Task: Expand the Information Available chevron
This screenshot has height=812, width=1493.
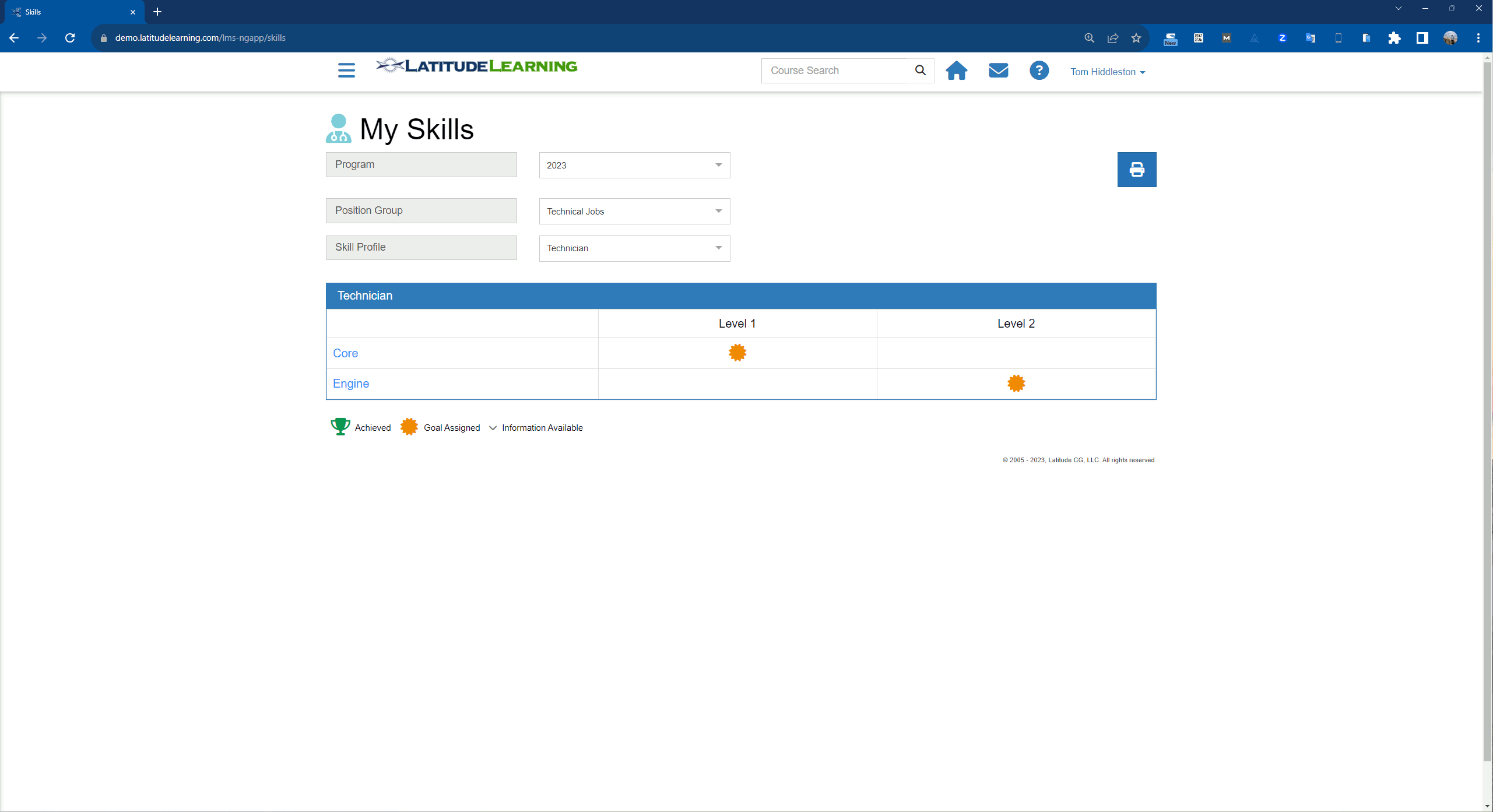Action: tap(493, 427)
